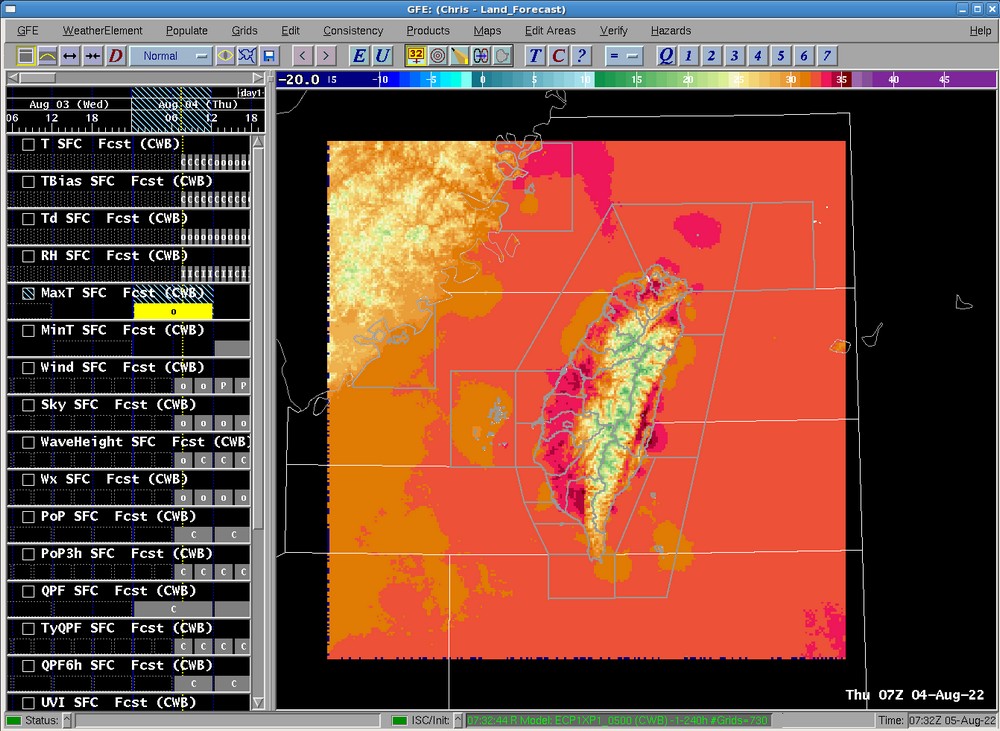Viewport: 1000px width, 731px height.
Task: Click the hatched time range on Aug 04
Action: coord(171,110)
